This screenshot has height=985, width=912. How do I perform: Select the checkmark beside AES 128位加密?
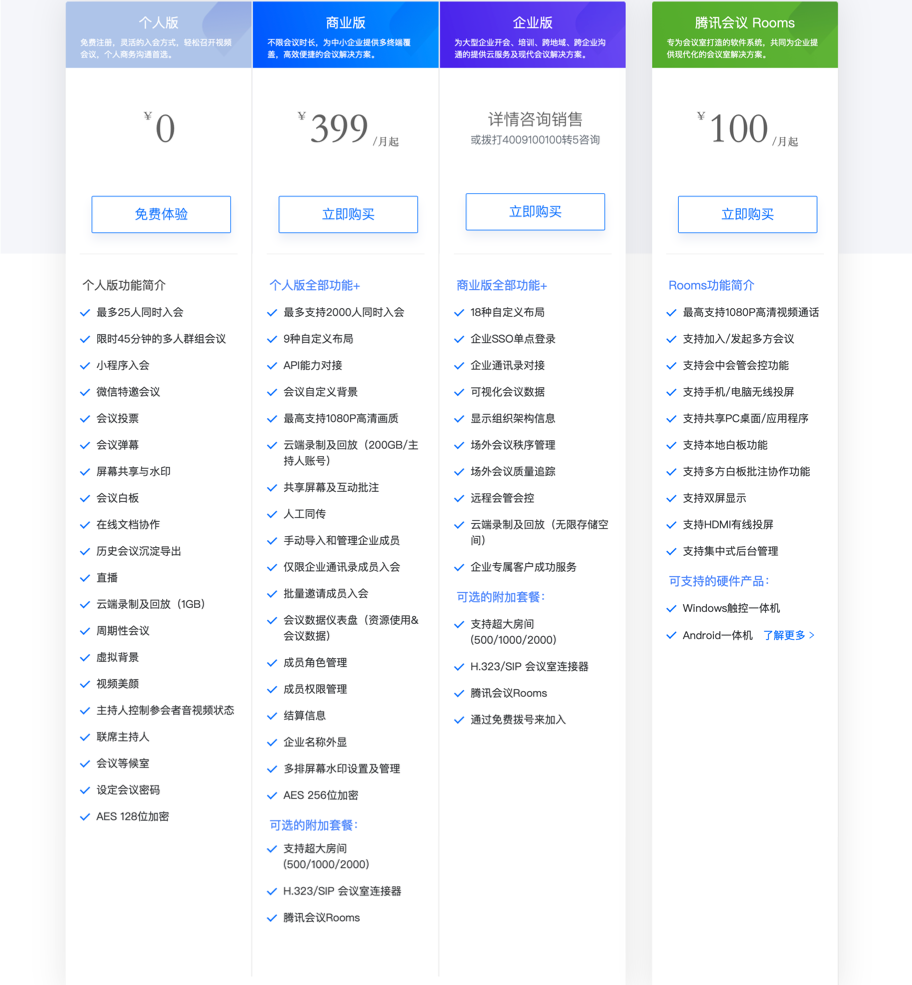pyautogui.click(x=84, y=817)
